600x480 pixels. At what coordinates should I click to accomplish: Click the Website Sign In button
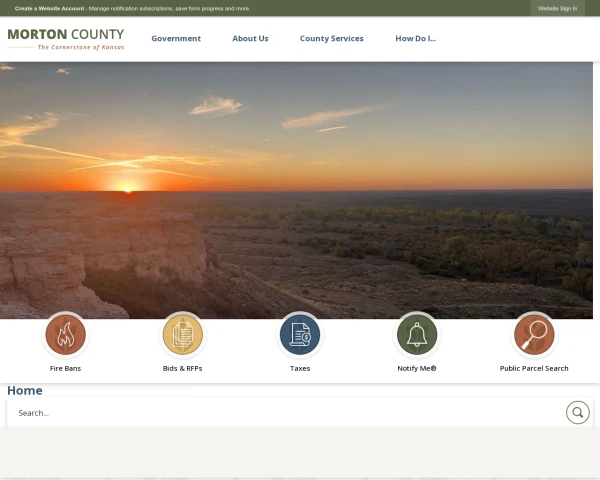tap(558, 8)
